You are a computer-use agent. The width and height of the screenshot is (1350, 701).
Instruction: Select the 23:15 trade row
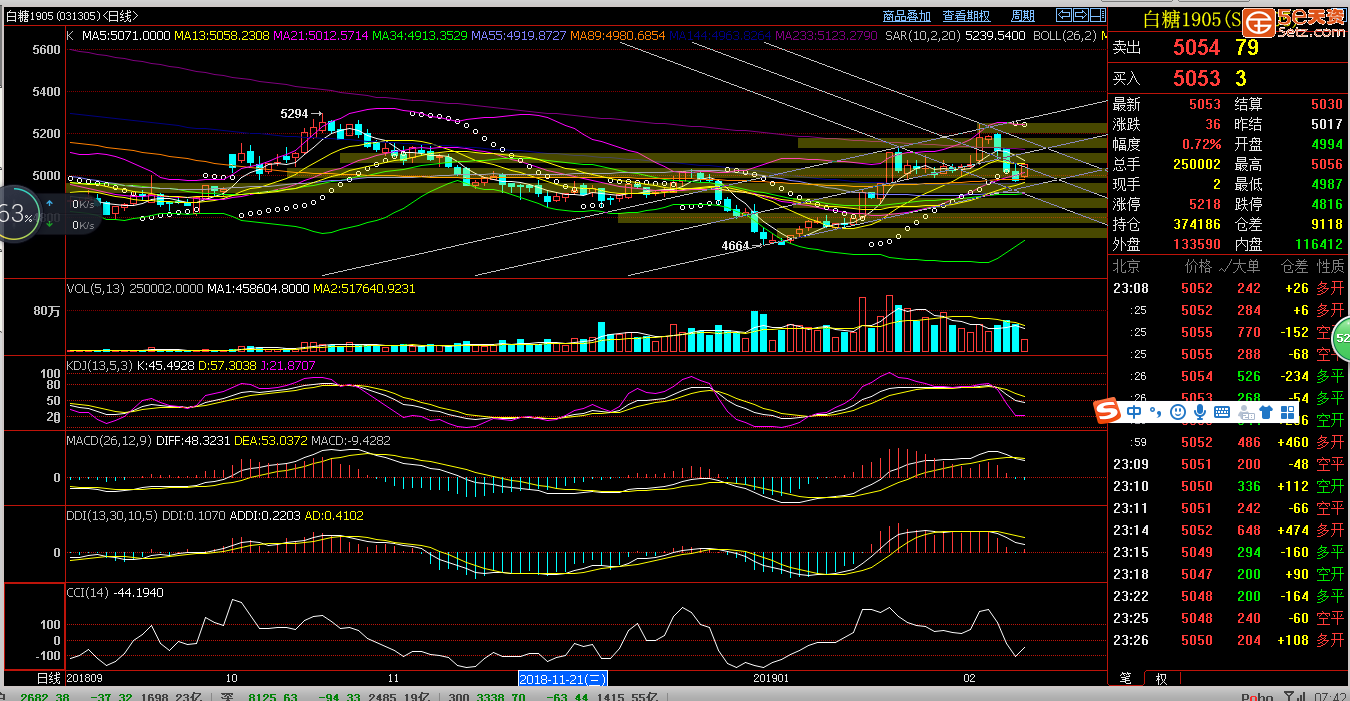(1229, 552)
